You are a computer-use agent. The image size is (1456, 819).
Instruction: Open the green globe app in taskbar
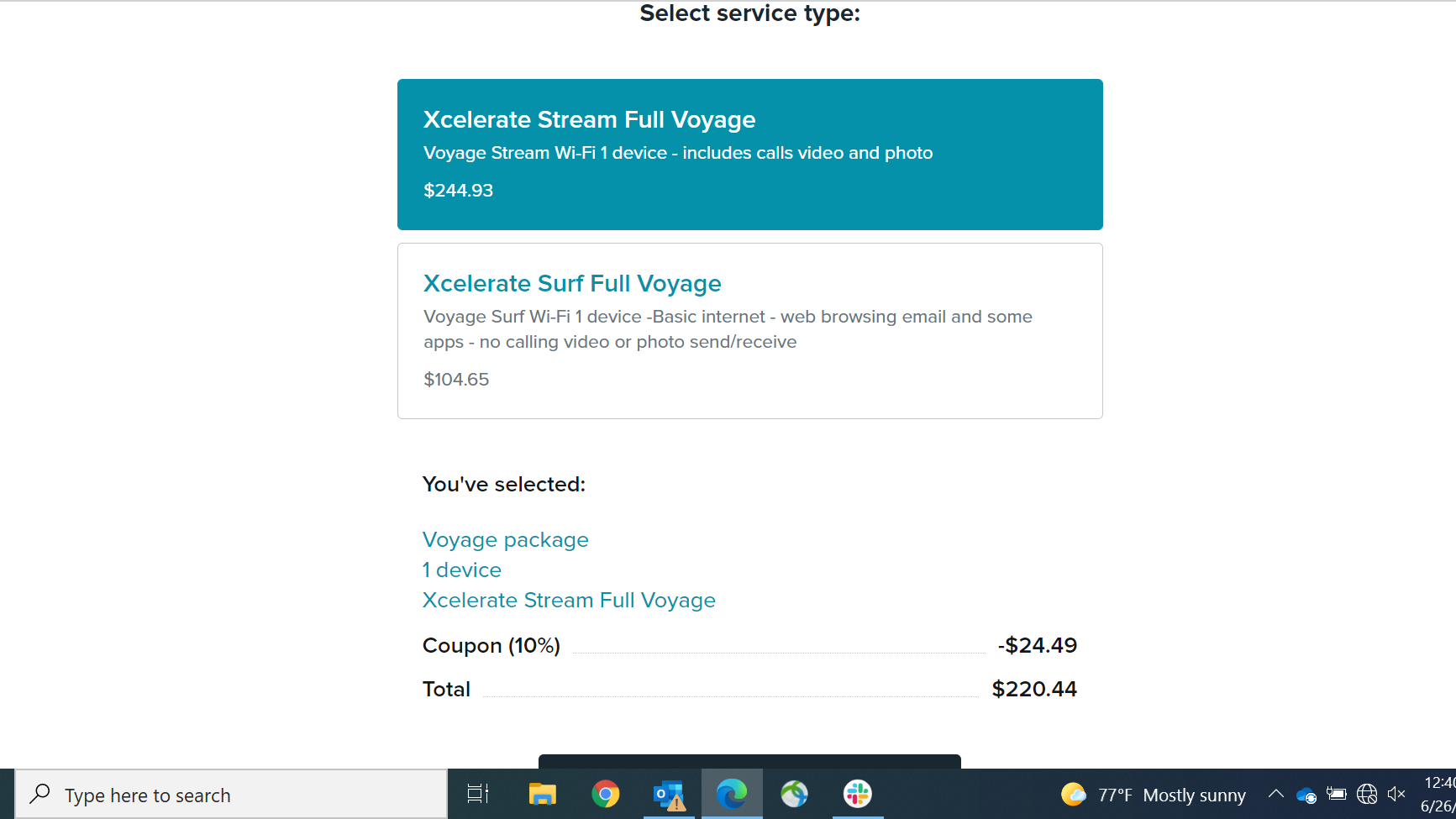tap(794, 794)
